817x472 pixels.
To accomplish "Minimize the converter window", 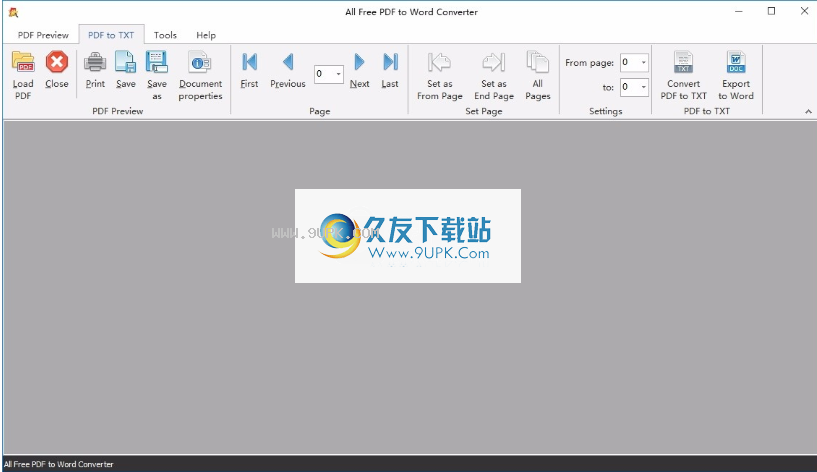I will click(739, 11).
